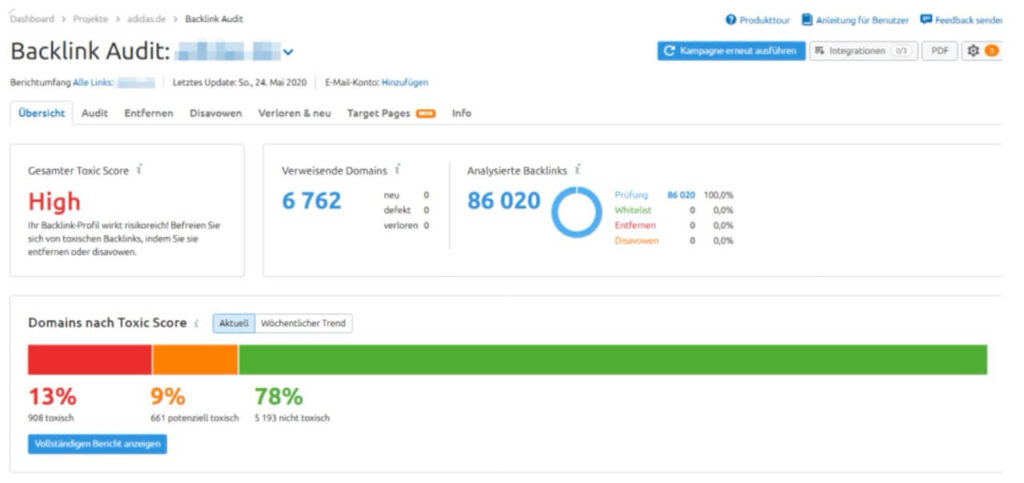
Task: Click the red High score text
Action: [54, 202]
